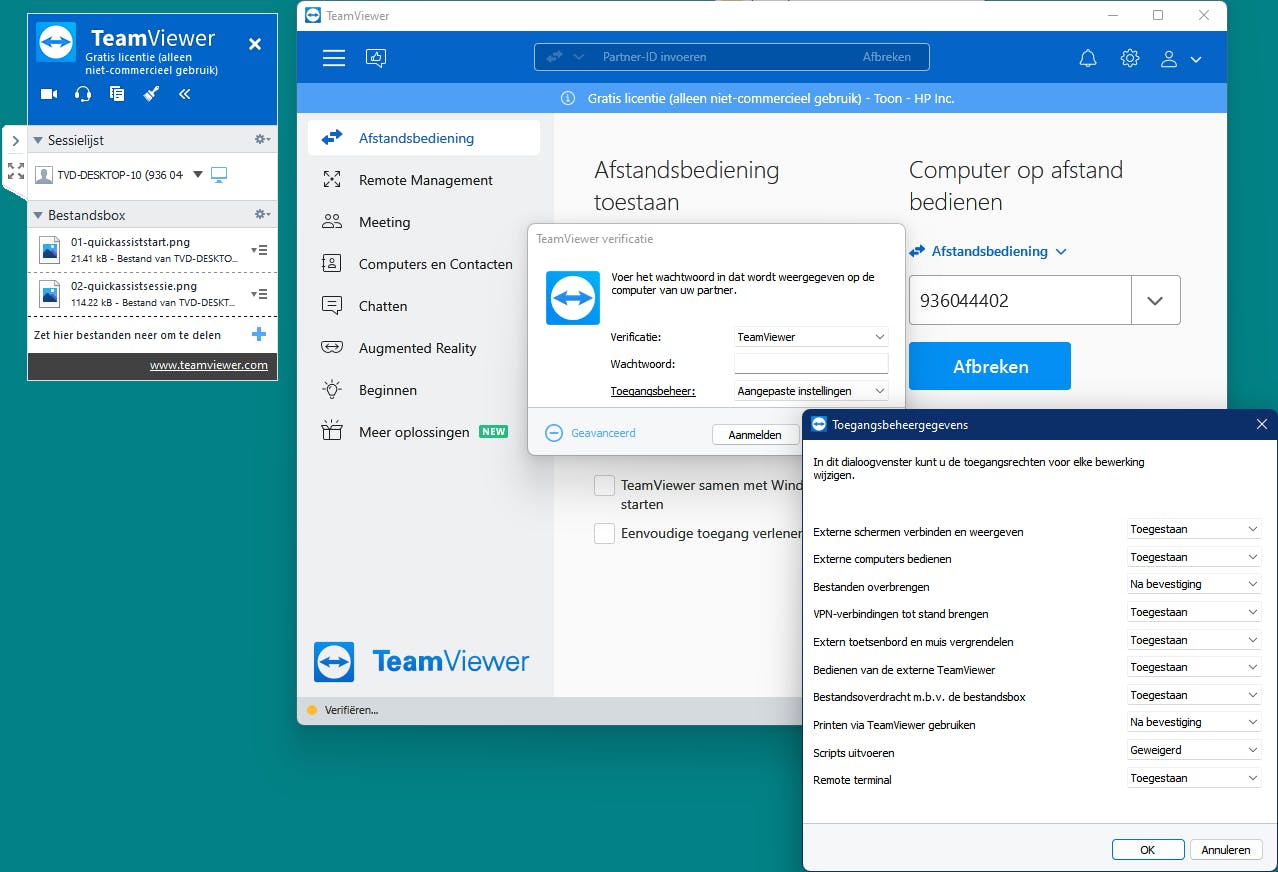This screenshot has width=1278, height=872.
Task: Change Bestandsoverdracht m.b.v. de bestandsbox dropdown
Action: click(x=1194, y=695)
